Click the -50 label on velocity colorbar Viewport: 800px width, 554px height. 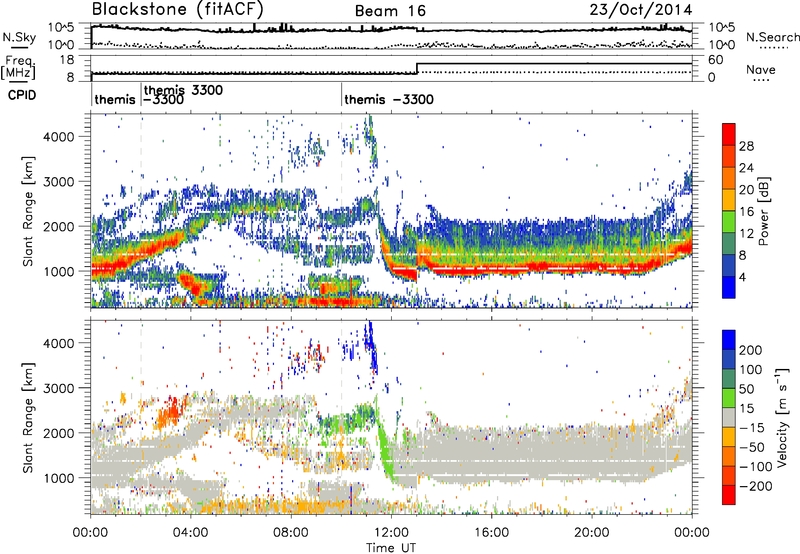752,447
